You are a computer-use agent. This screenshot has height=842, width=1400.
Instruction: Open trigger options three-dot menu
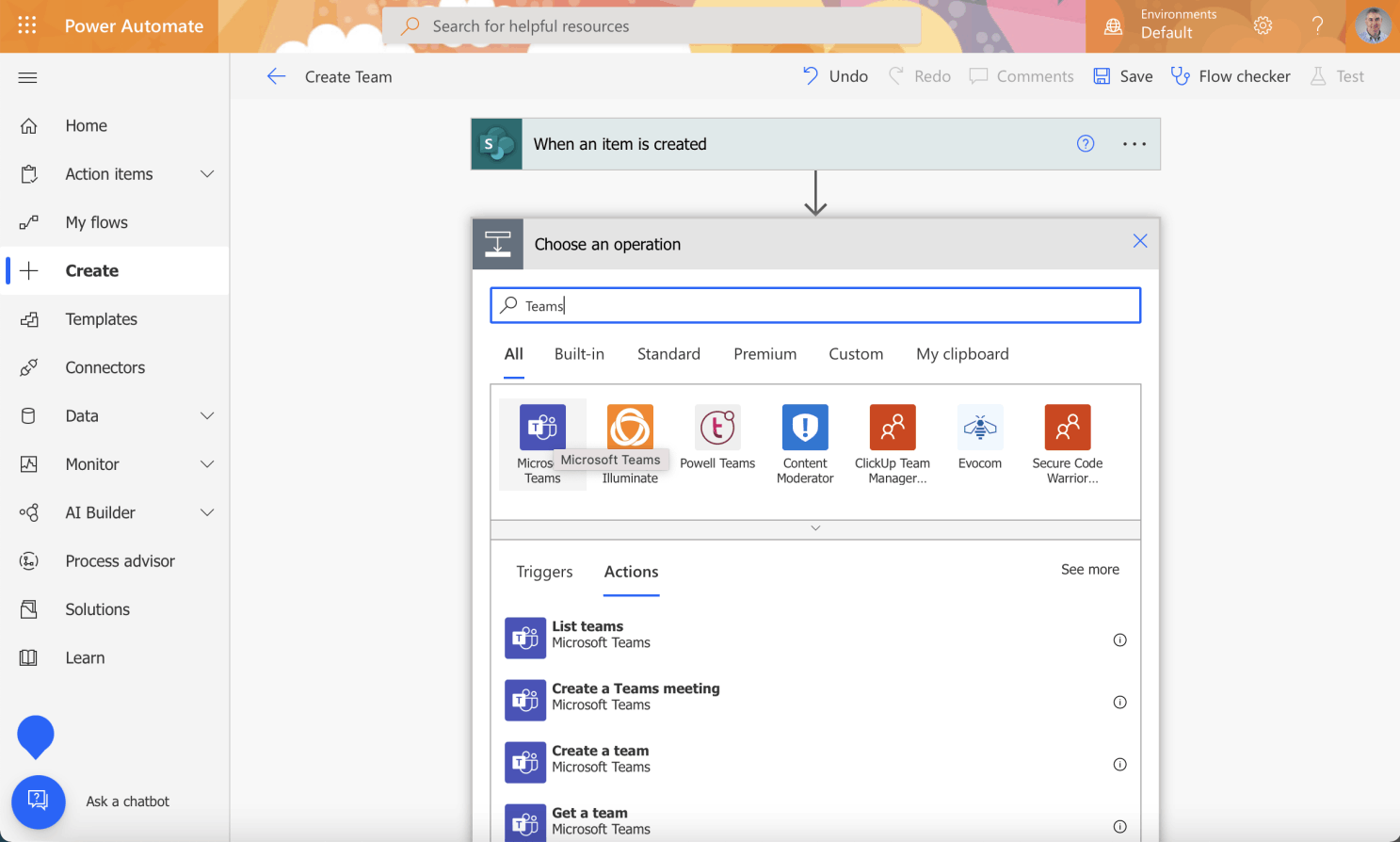[x=1134, y=144]
